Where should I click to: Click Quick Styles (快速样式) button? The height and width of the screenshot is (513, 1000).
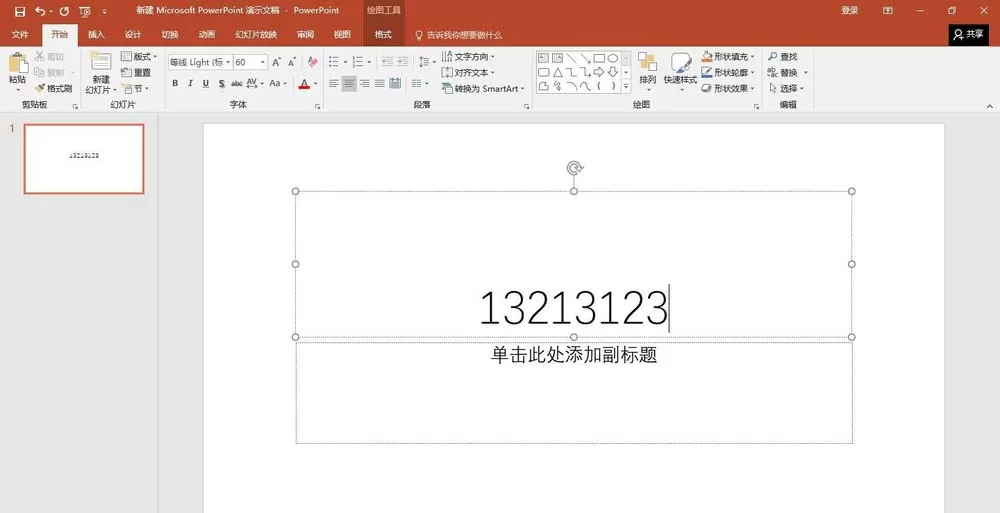tap(680, 70)
